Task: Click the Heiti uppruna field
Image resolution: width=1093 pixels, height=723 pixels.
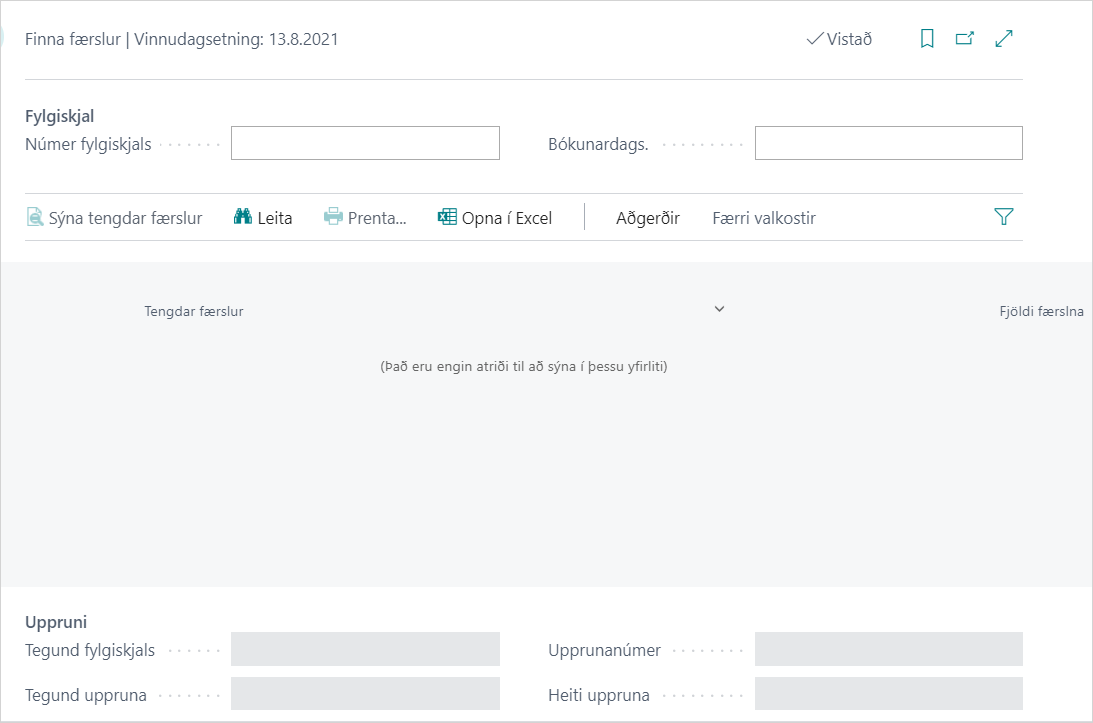Action: [888, 694]
